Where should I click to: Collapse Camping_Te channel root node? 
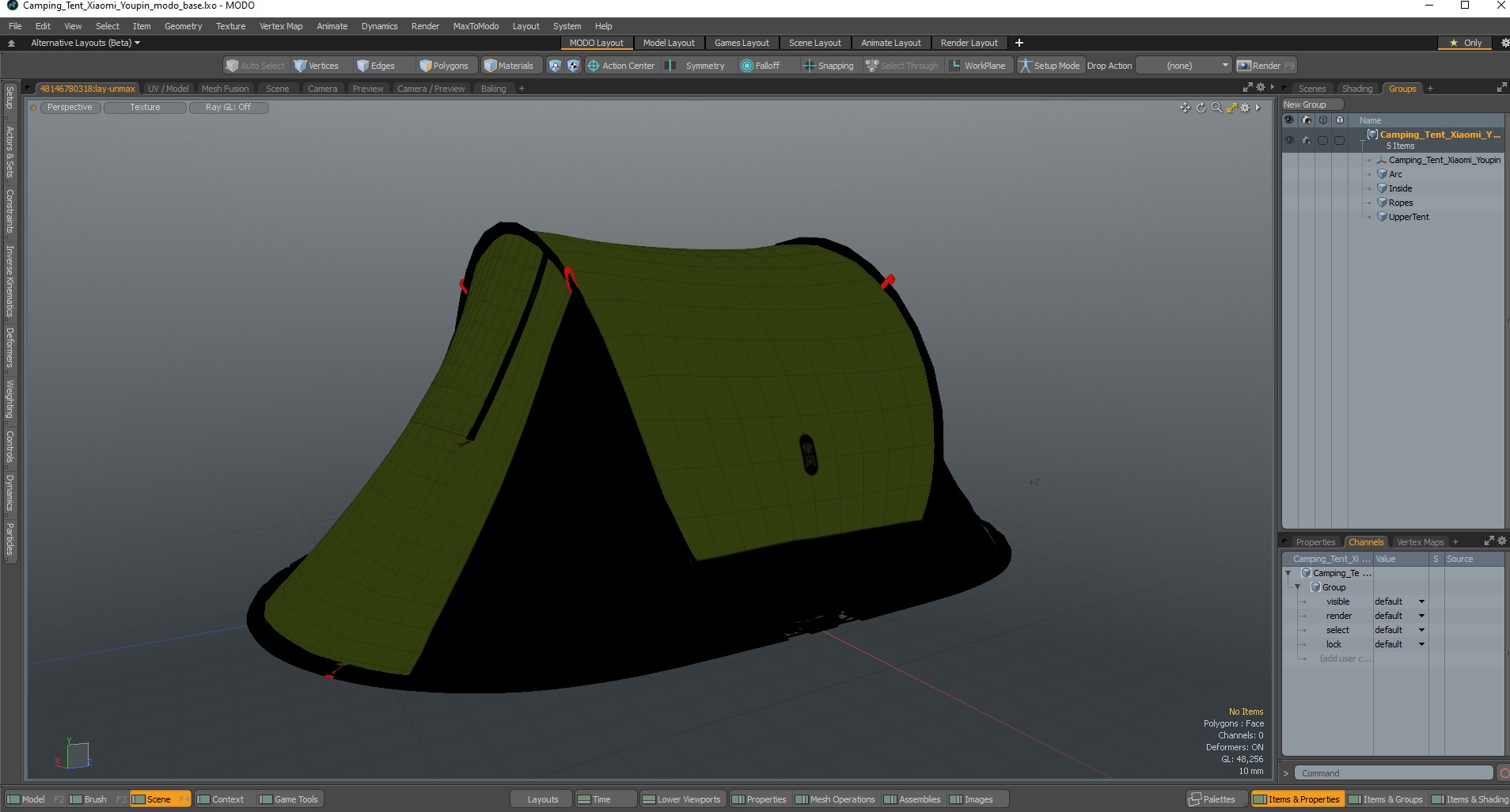(x=1288, y=573)
